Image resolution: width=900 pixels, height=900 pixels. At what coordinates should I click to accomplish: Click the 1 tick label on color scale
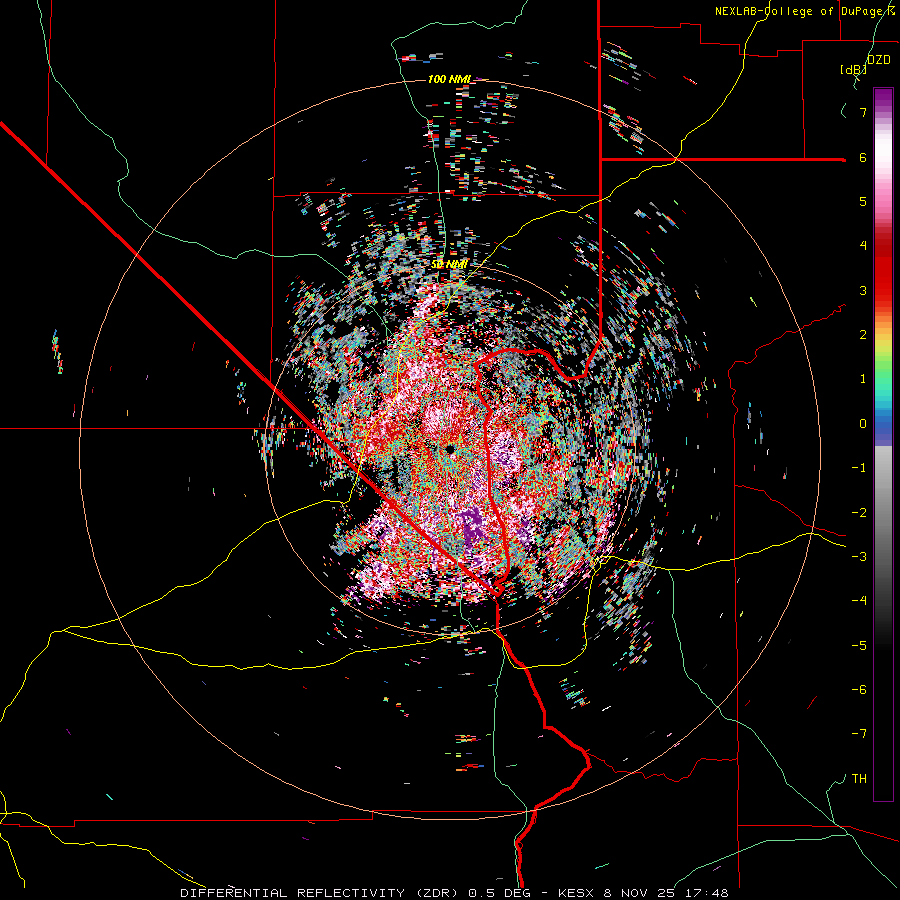pos(863,379)
